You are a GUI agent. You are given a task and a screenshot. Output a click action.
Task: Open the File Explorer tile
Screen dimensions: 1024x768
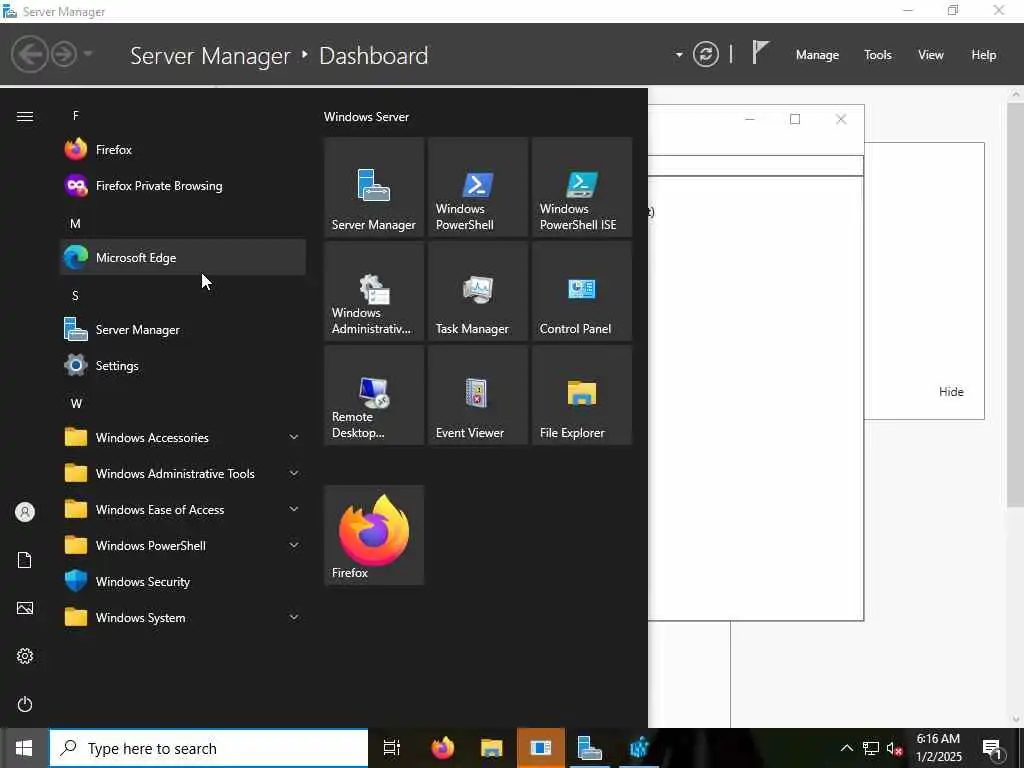pyautogui.click(x=582, y=395)
